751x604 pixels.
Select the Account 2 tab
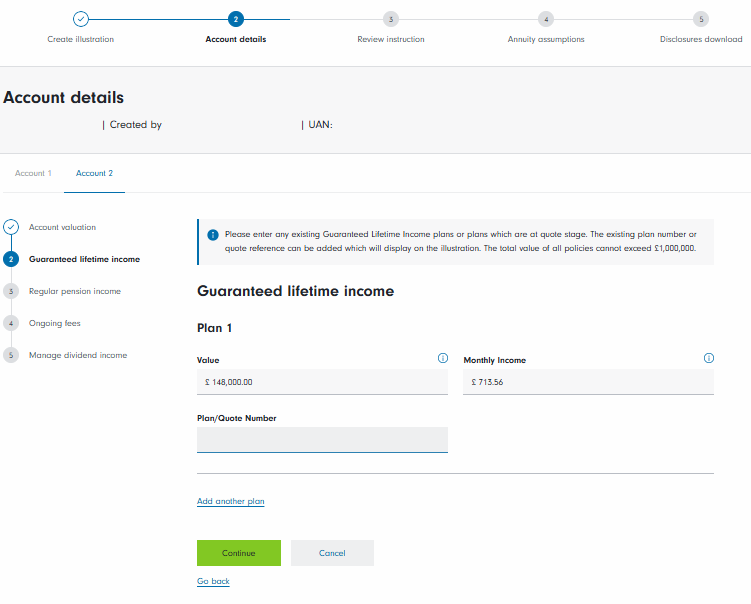[x=94, y=173]
